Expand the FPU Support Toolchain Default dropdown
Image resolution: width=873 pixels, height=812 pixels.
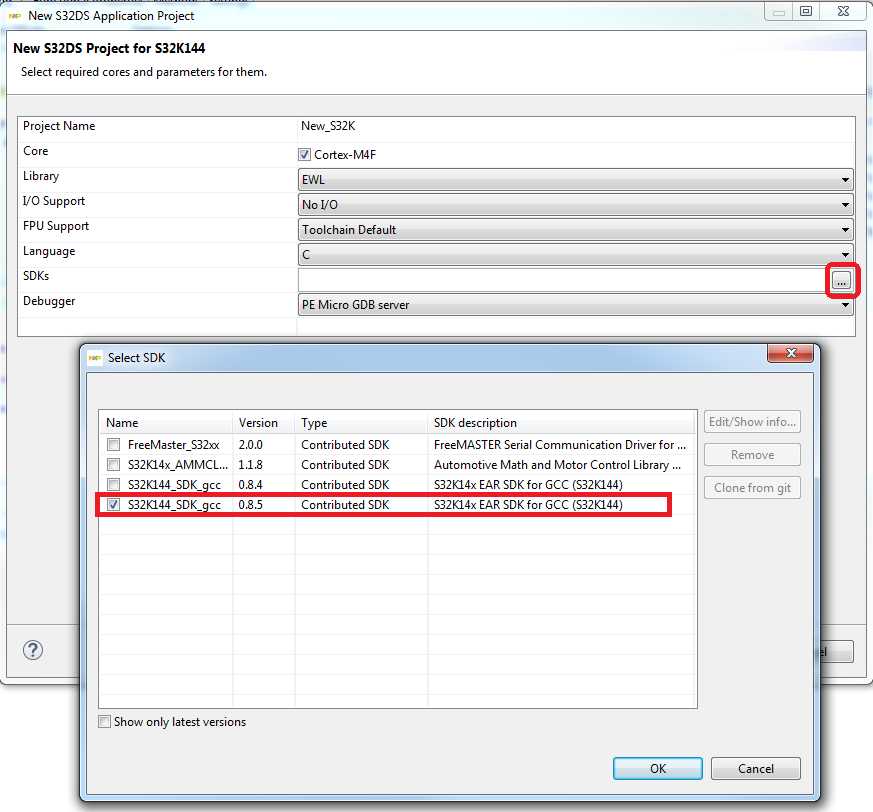tap(575, 230)
